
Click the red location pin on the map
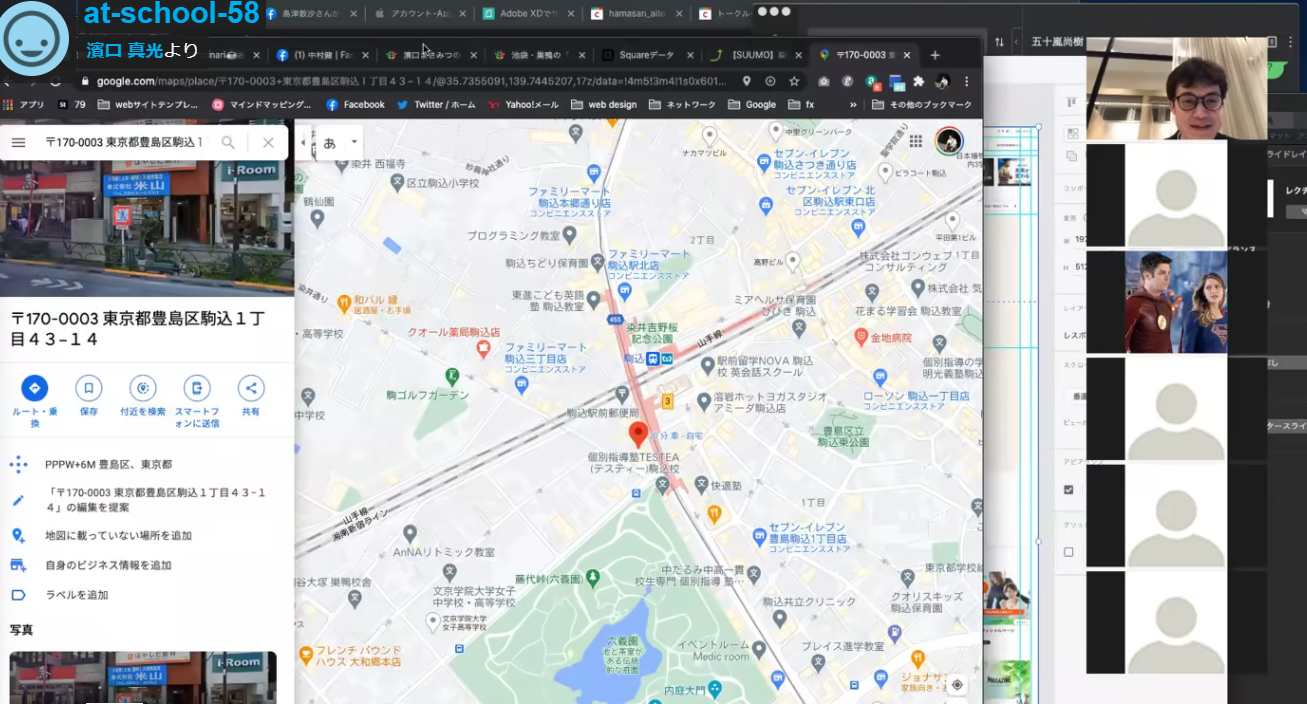tap(639, 434)
